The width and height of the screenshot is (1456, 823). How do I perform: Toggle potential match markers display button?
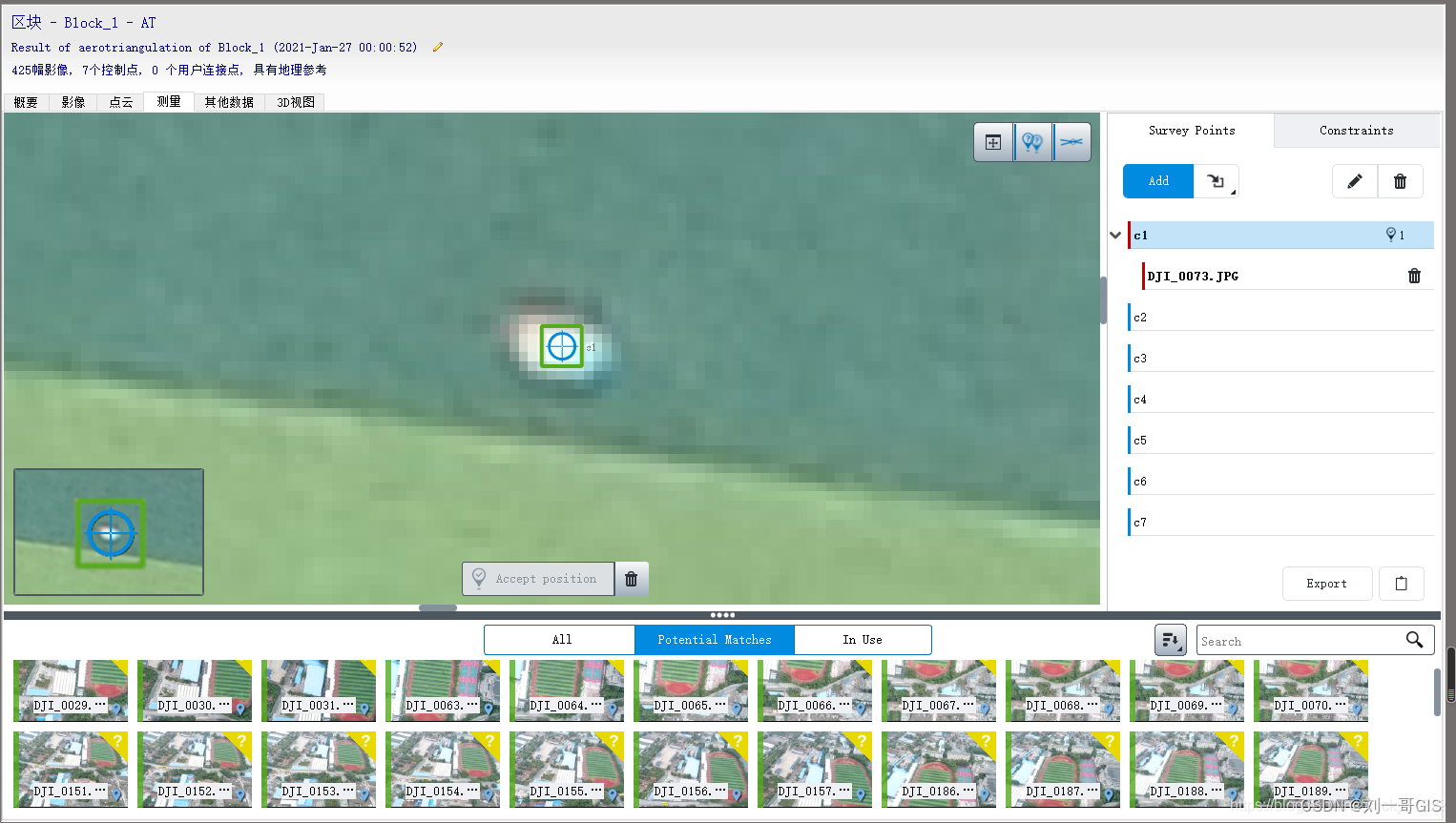(x=1032, y=143)
